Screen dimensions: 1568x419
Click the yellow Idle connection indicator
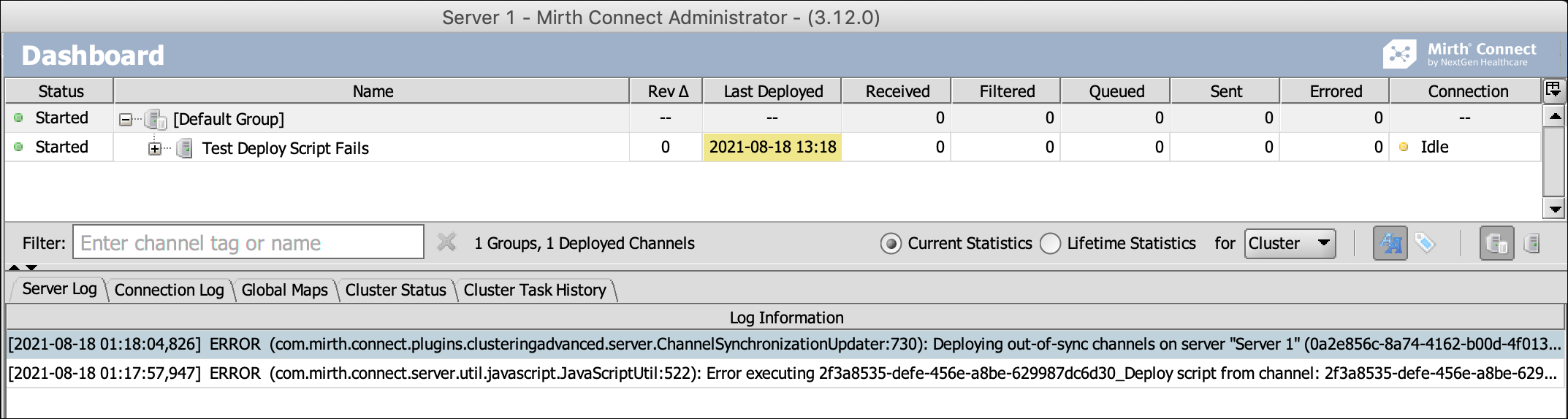click(1404, 147)
